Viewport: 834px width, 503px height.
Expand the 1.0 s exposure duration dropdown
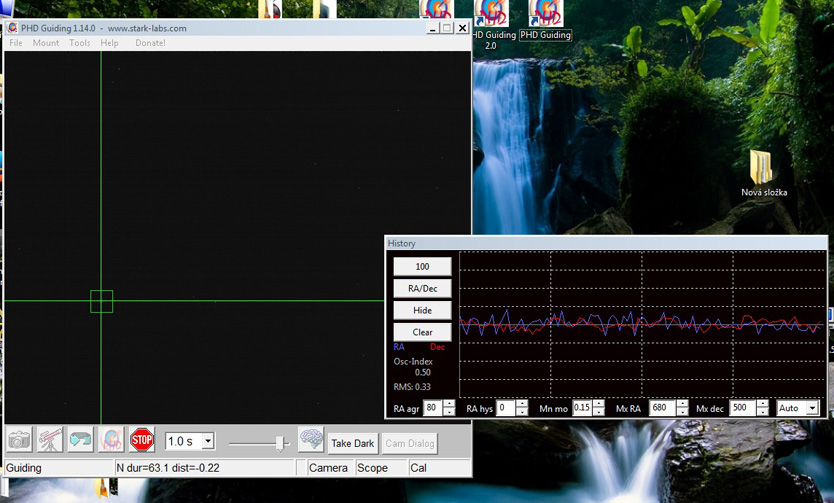pyautogui.click(x=208, y=441)
